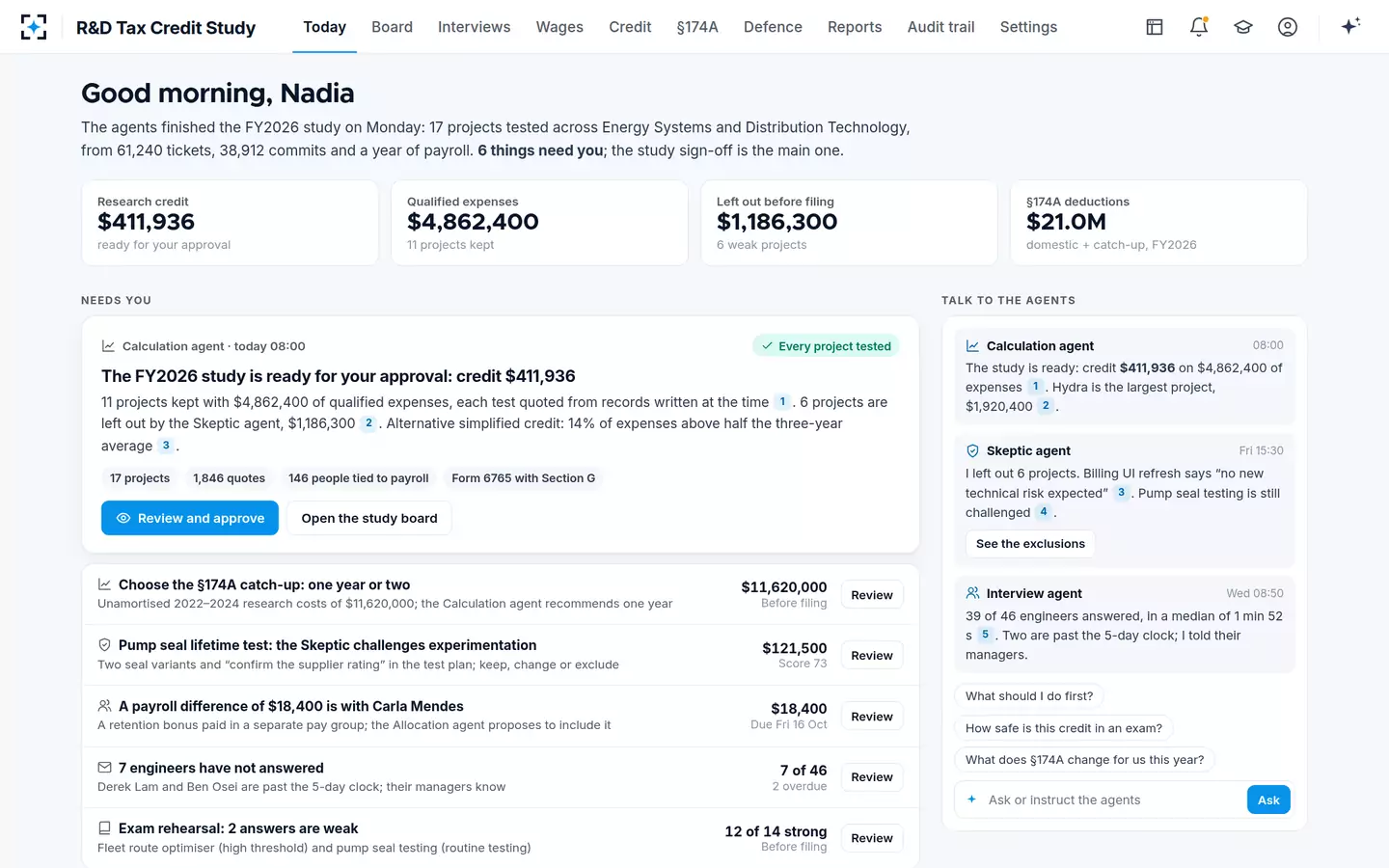1389x868 pixels.
Task: Click the 1,846 quotes chip
Action: point(229,478)
